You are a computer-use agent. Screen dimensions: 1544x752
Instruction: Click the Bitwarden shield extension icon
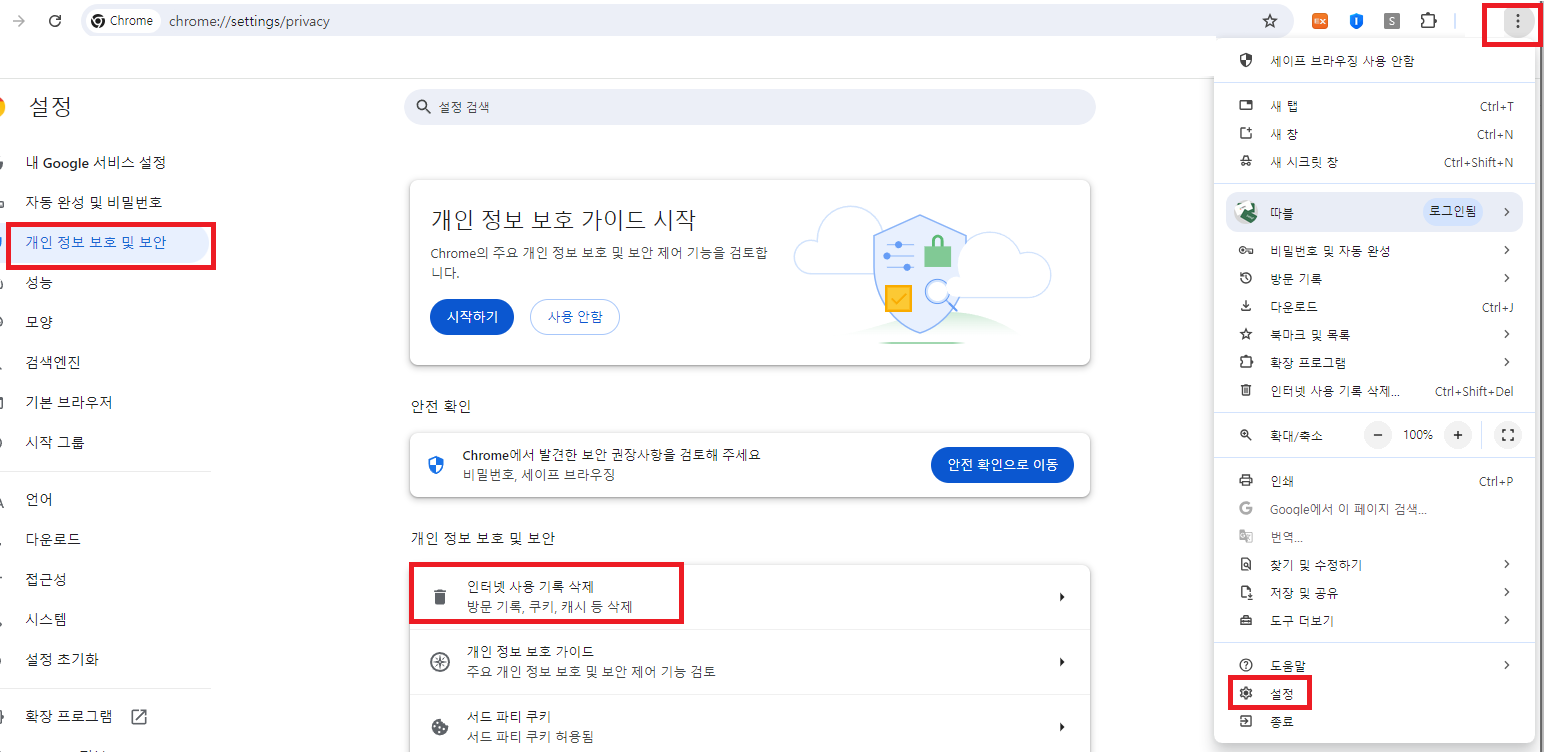[1356, 21]
